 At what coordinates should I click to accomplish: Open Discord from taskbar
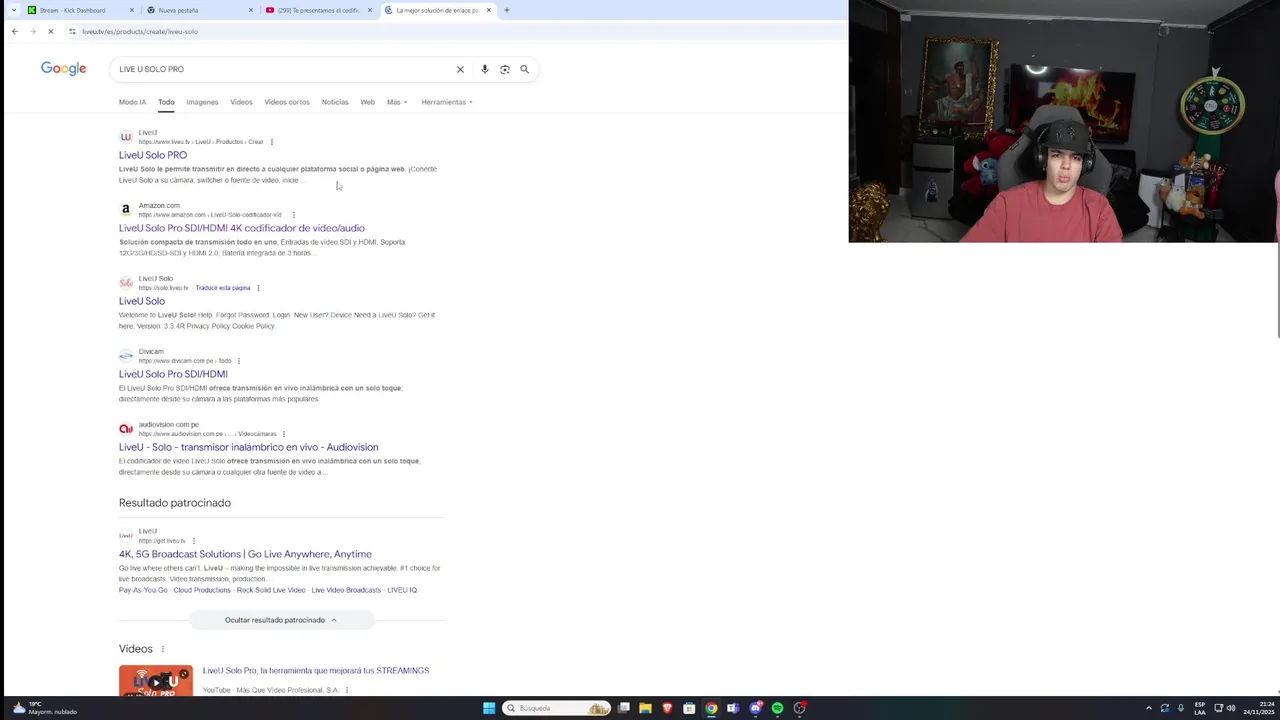tap(756, 708)
